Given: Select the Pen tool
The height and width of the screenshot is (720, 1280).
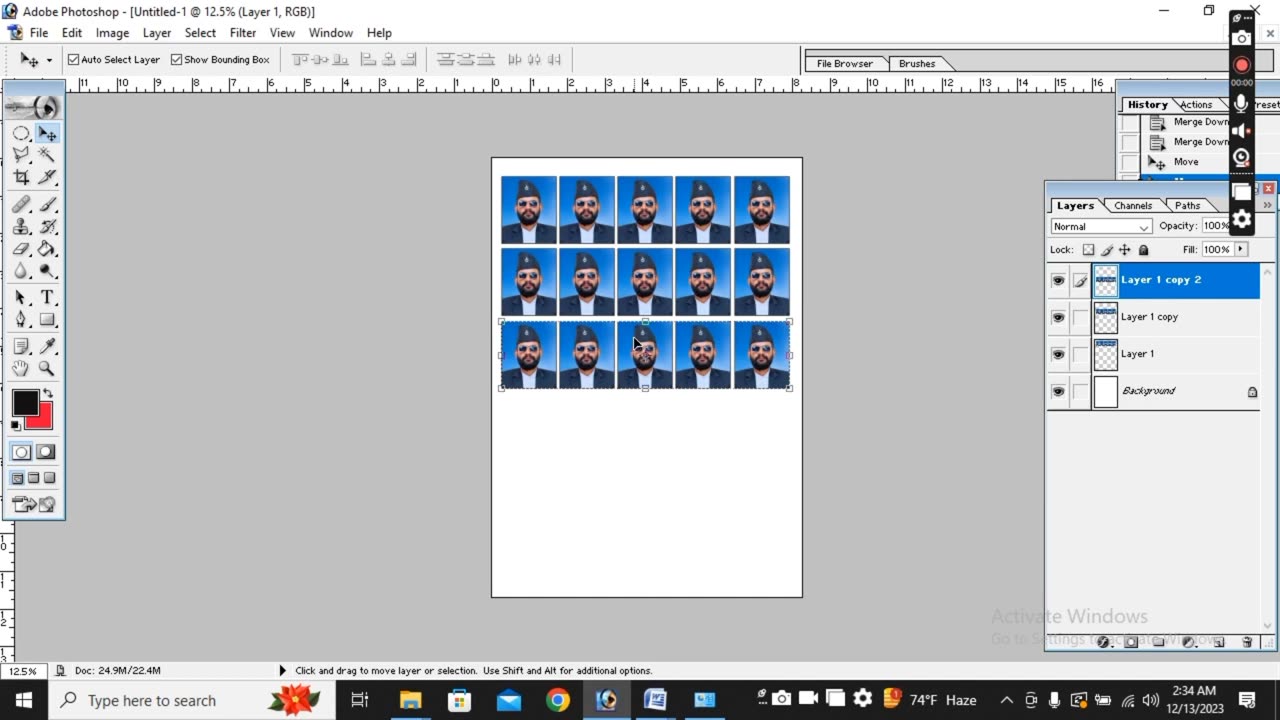Looking at the screenshot, I should [x=21, y=320].
